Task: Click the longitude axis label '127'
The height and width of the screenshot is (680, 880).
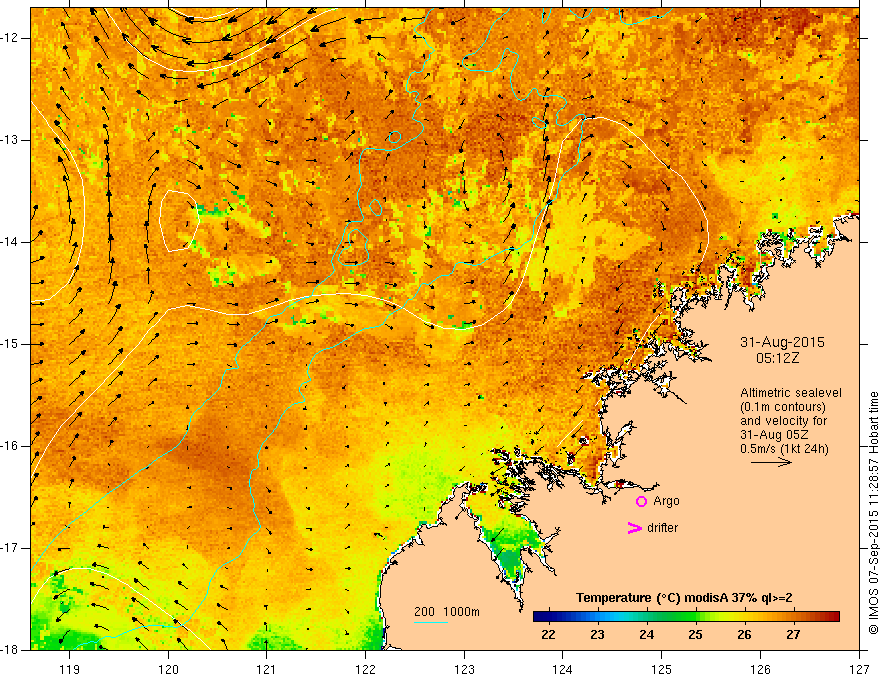Action: point(859,669)
